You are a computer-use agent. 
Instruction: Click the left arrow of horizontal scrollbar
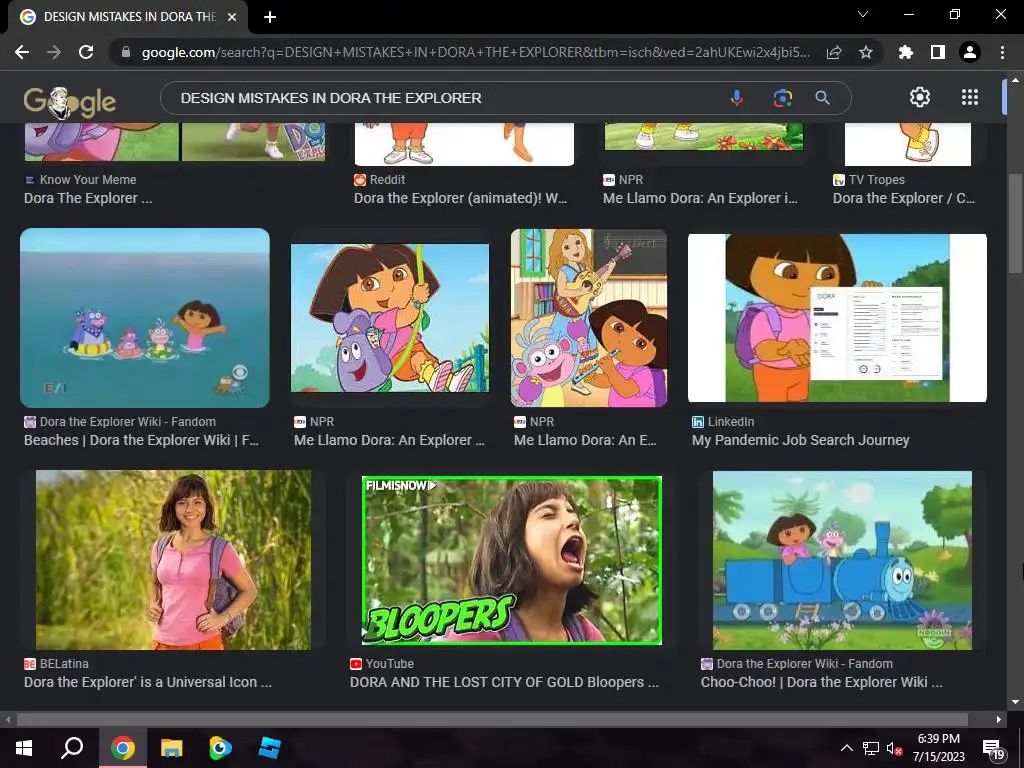8,720
